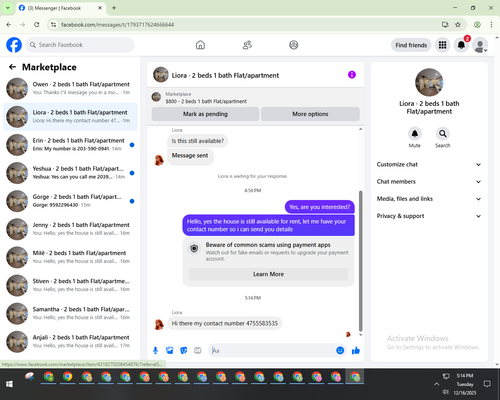Choose a GIF icon
This screenshot has height=400, width=500.
(x=198, y=350)
